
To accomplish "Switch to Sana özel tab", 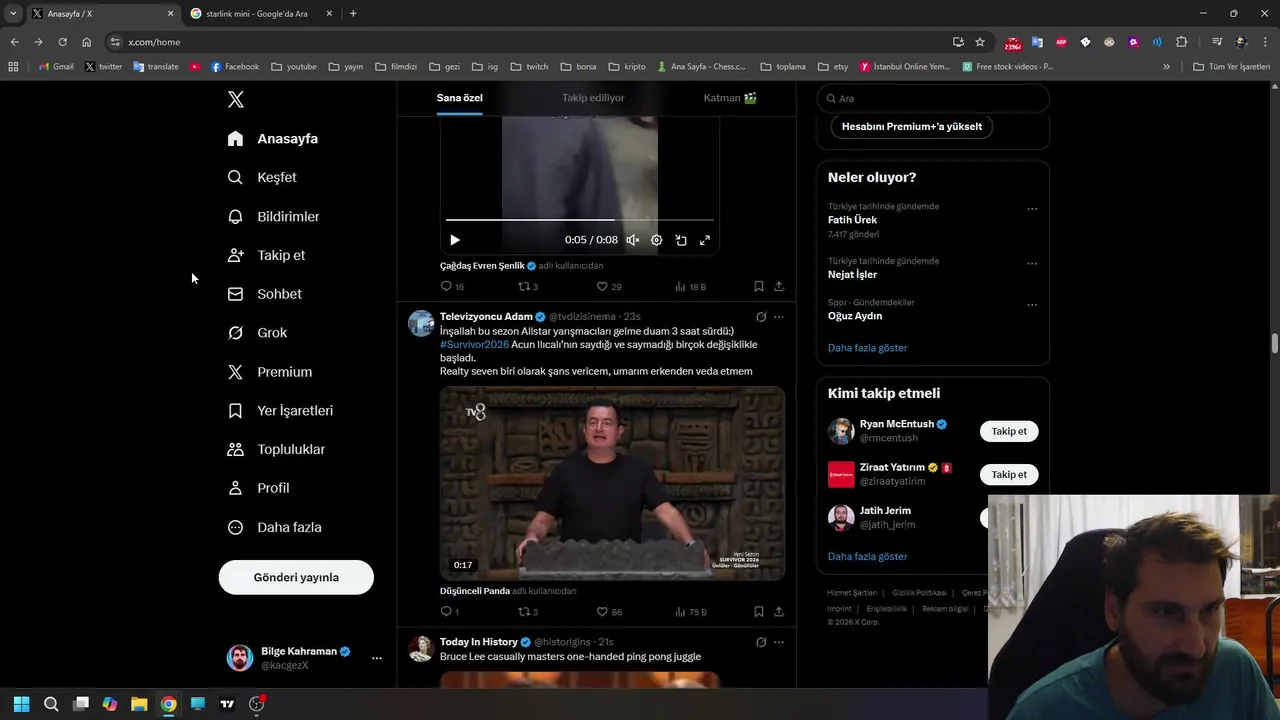I will pyautogui.click(x=459, y=98).
